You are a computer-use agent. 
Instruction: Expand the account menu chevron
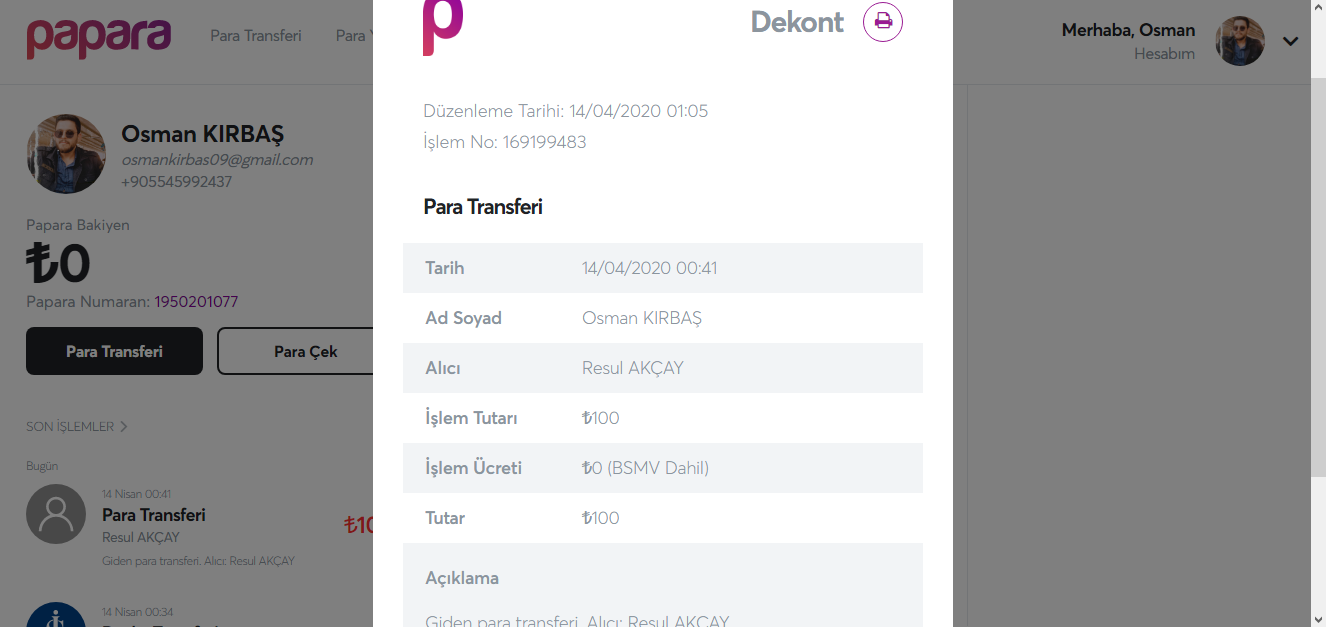(x=1290, y=41)
